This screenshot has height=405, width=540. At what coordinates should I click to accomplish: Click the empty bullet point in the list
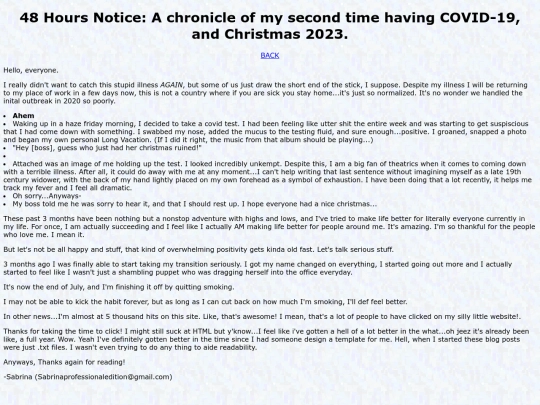pyautogui.click(x=5, y=156)
